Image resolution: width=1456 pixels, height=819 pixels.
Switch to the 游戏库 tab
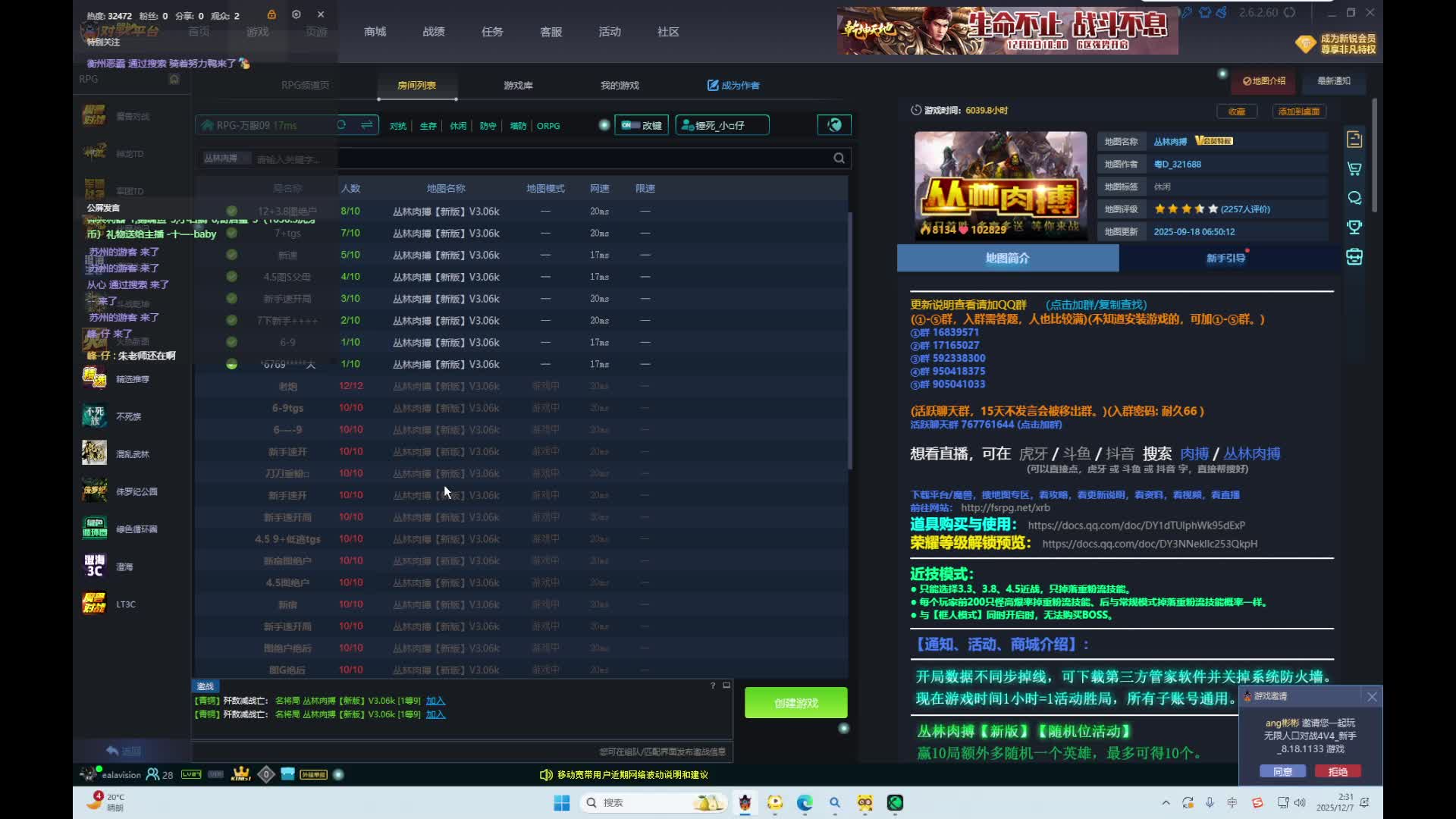pos(518,85)
